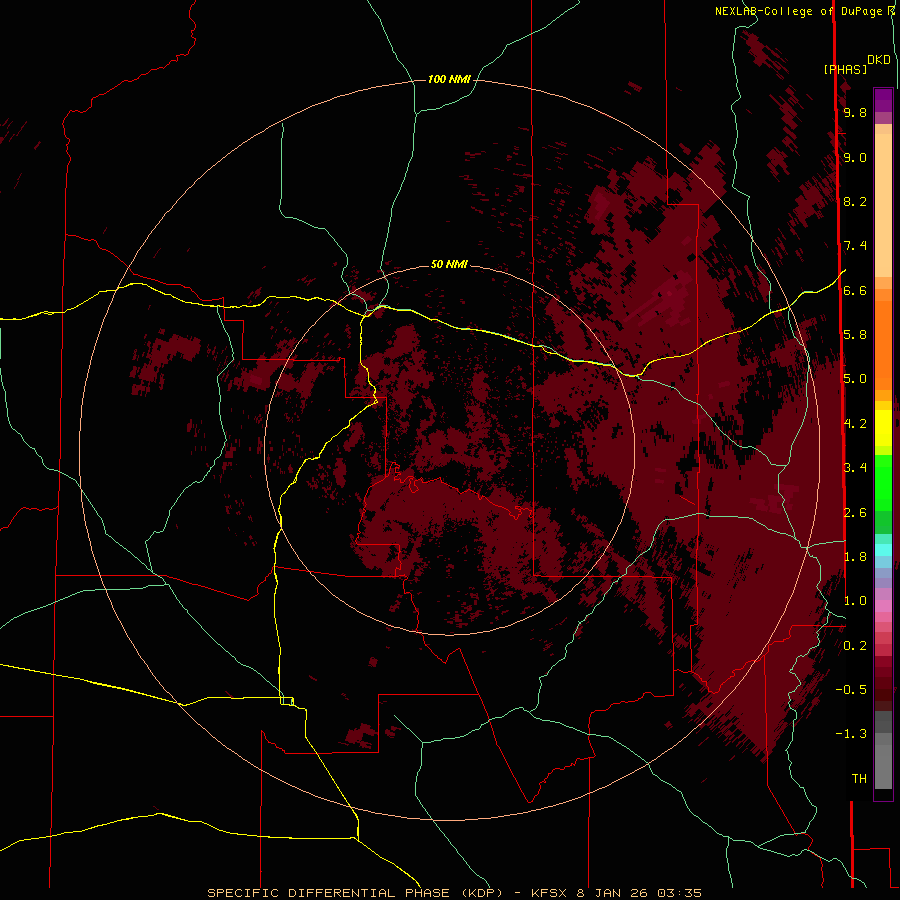
Task: Click the bright green legend segment
Action: pyautogui.click(x=883, y=483)
